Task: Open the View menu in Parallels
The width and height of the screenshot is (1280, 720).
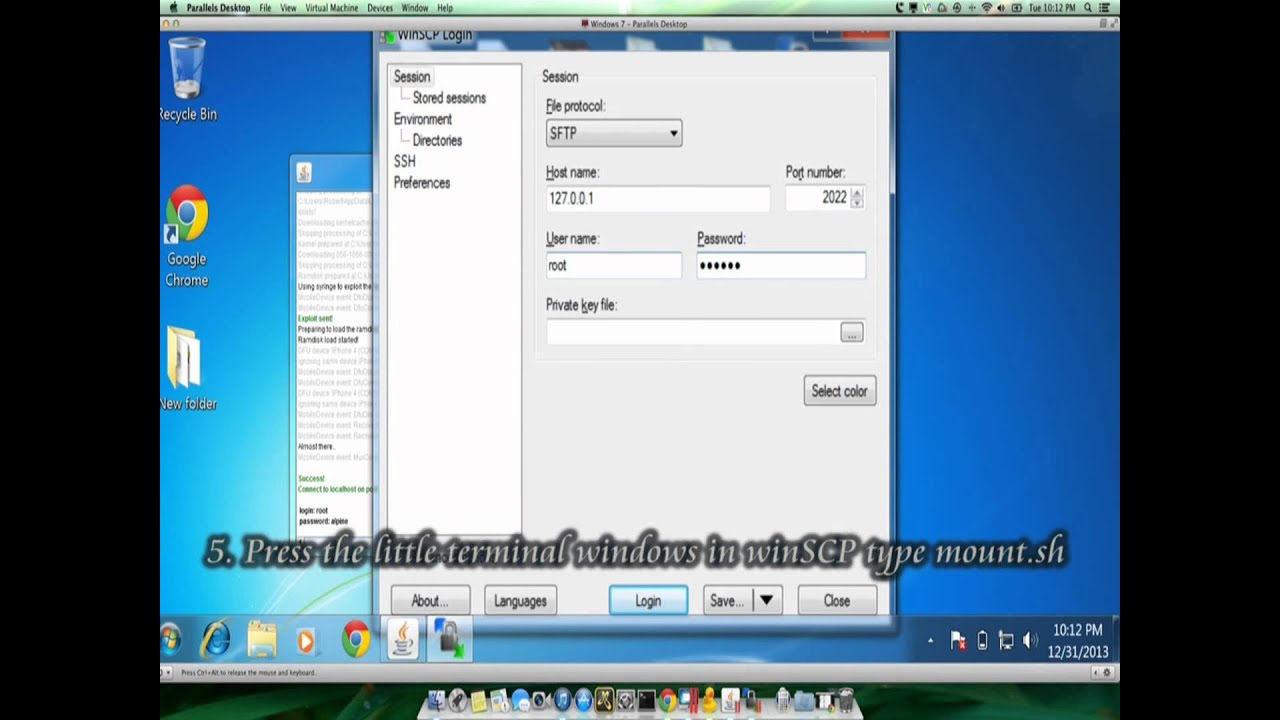Action: (288, 7)
